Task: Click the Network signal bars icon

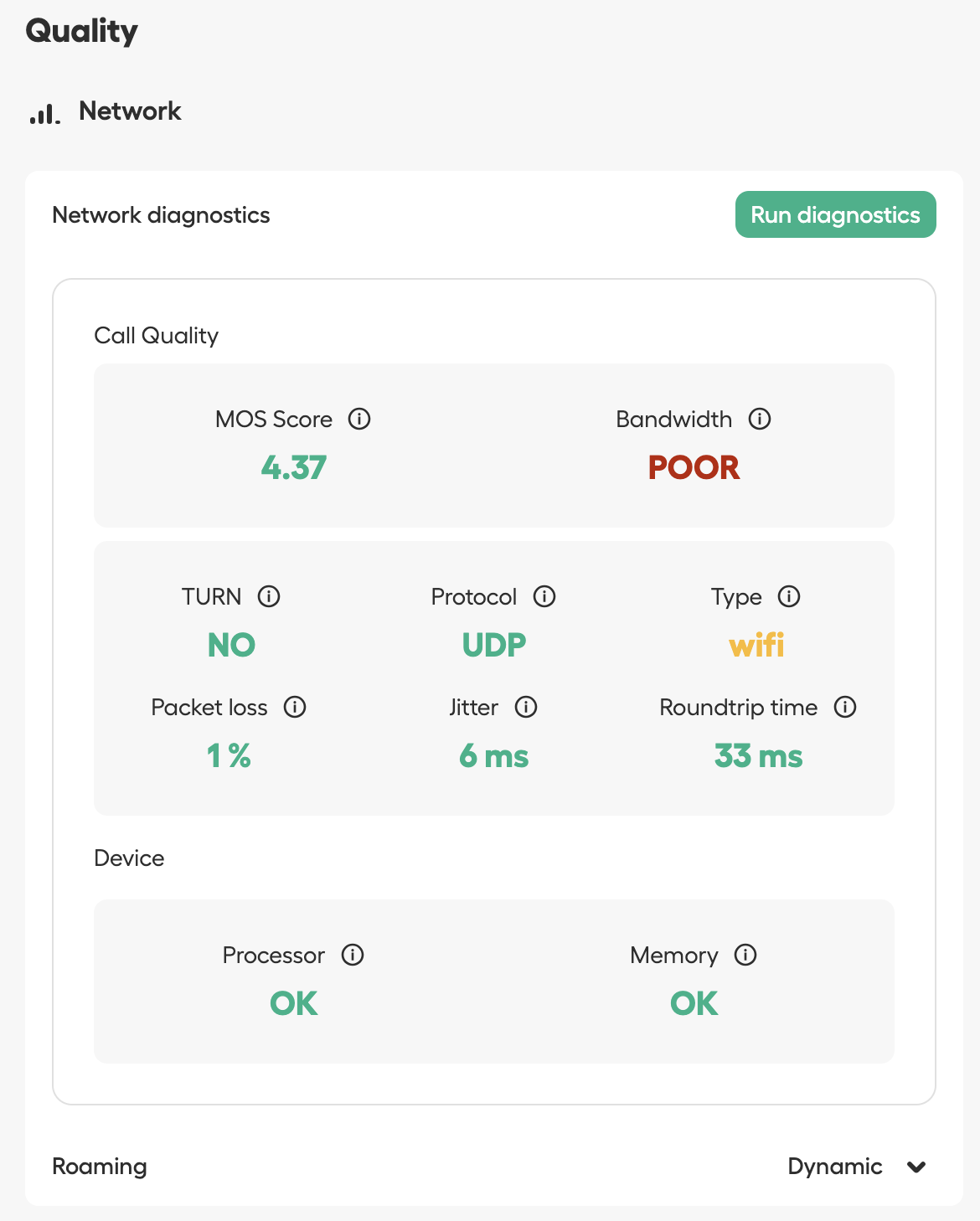Action: pyautogui.click(x=45, y=114)
